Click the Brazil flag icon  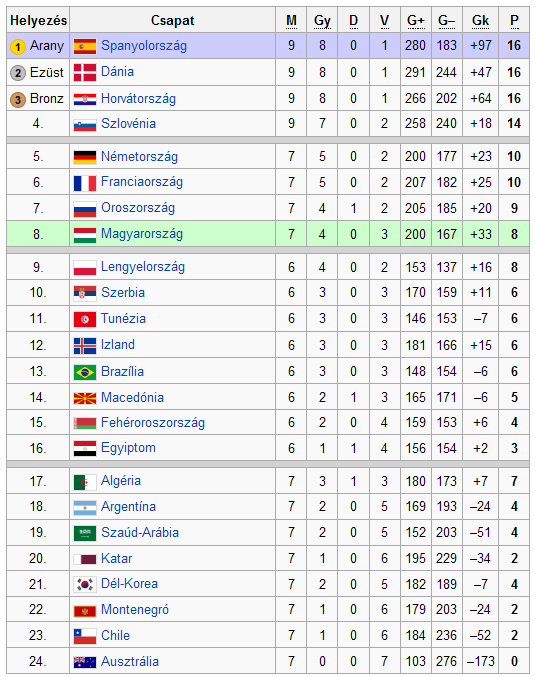click(x=85, y=372)
